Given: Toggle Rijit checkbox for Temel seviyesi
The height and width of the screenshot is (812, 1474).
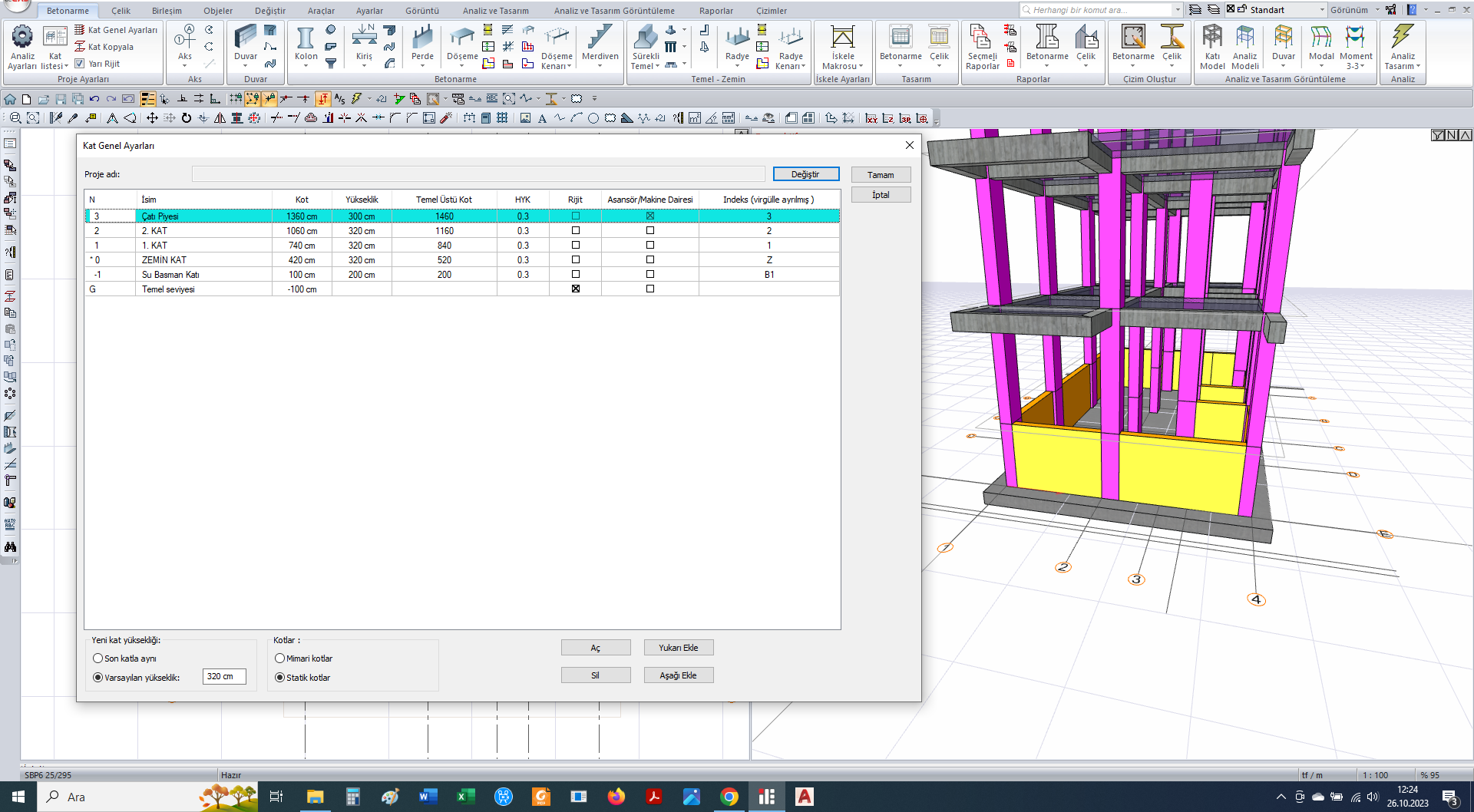Looking at the screenshot, I should coord(576,289).
